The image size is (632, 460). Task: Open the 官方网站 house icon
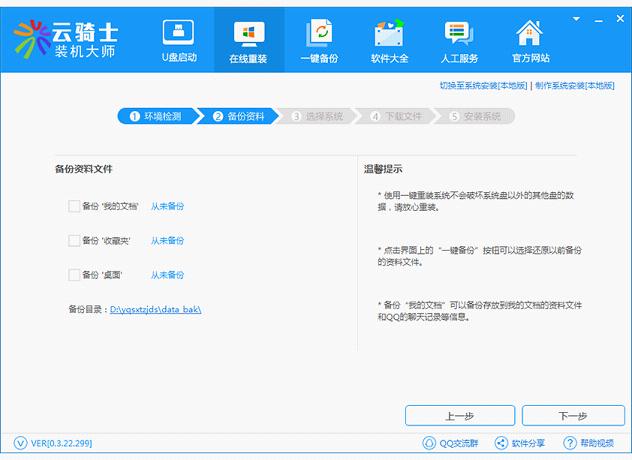coord(530,33)
